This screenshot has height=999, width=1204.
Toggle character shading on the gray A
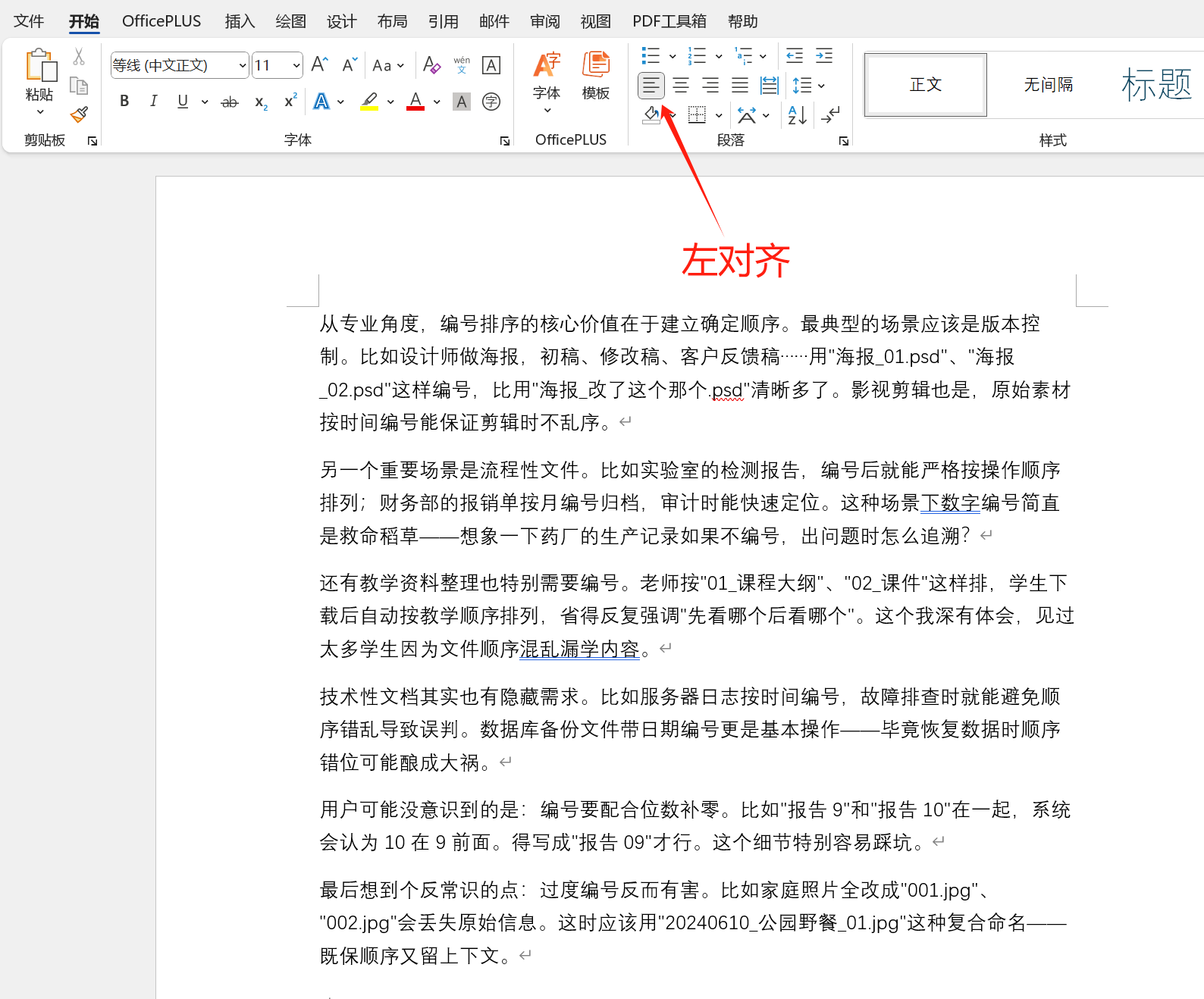pos(462,102)
